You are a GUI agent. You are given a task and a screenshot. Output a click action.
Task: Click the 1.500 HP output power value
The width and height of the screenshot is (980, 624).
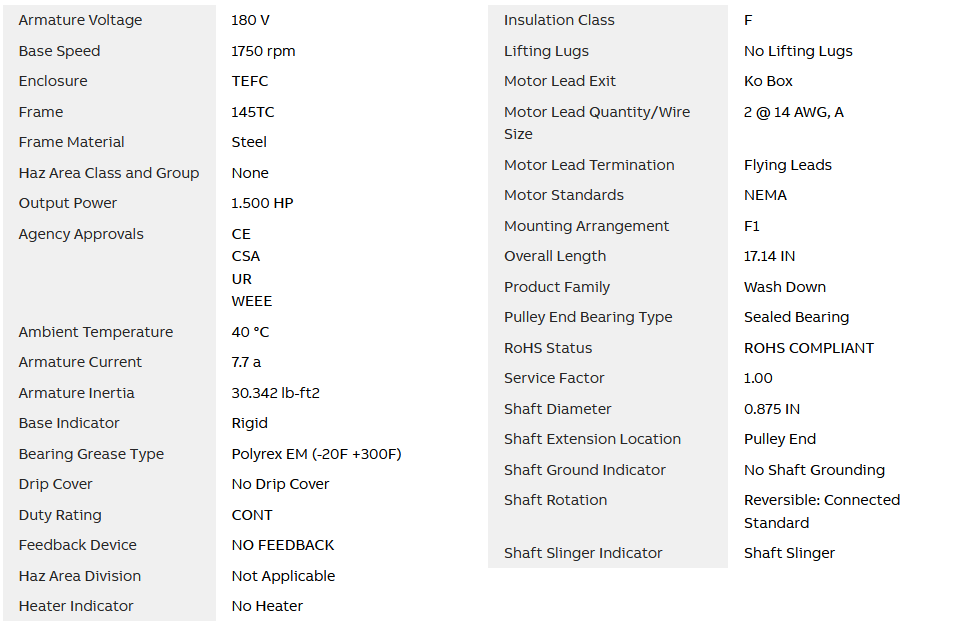point(262,203)
